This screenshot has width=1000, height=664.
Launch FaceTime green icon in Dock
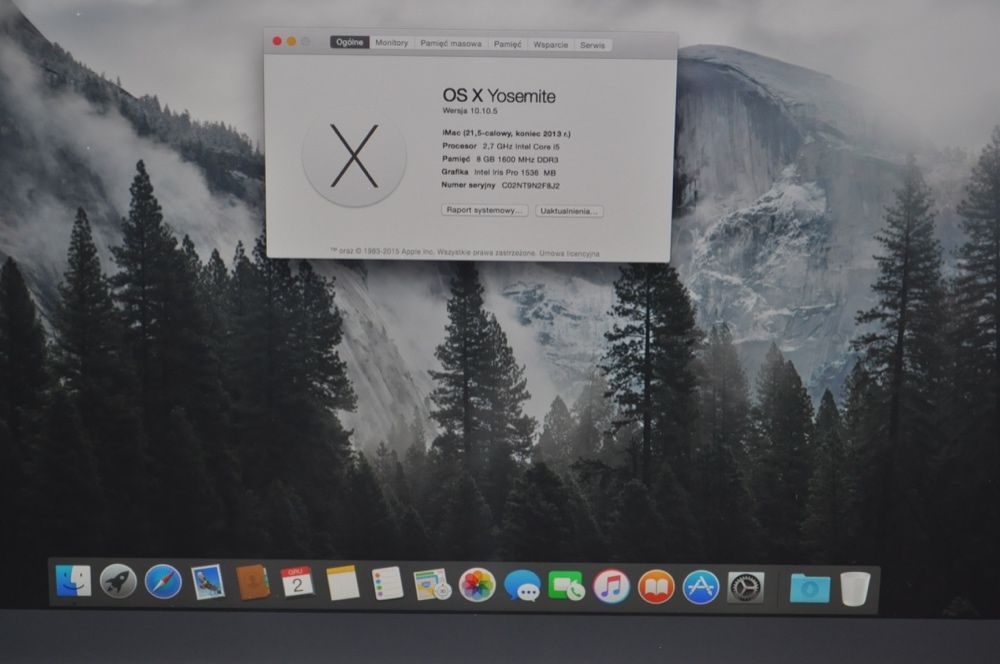click(566, 586)
